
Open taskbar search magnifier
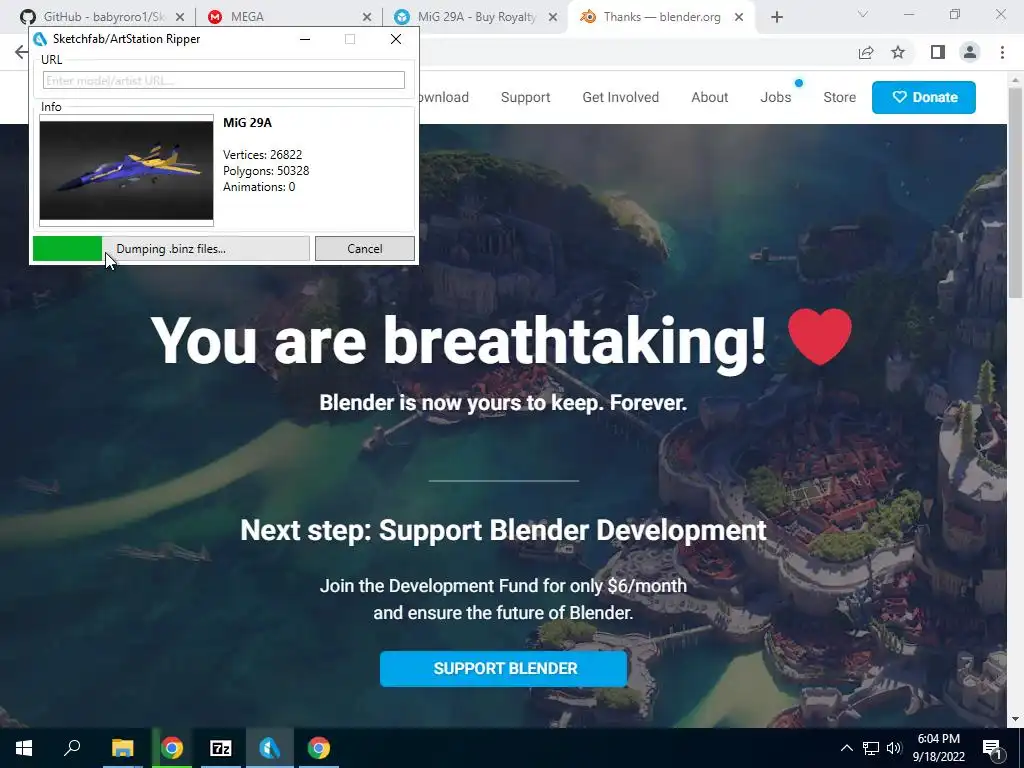72,748
